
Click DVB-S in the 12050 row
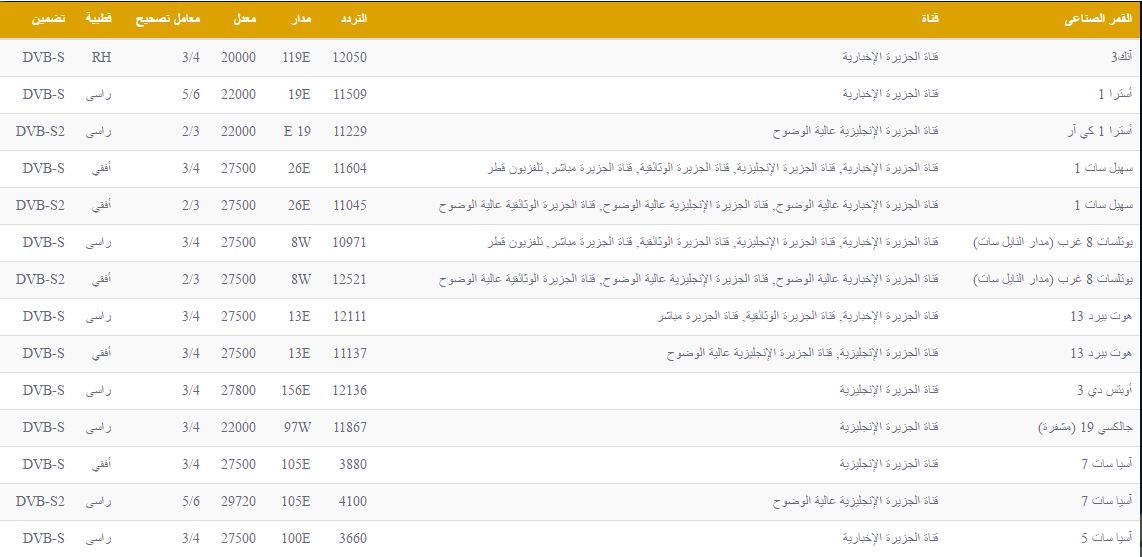44,58
